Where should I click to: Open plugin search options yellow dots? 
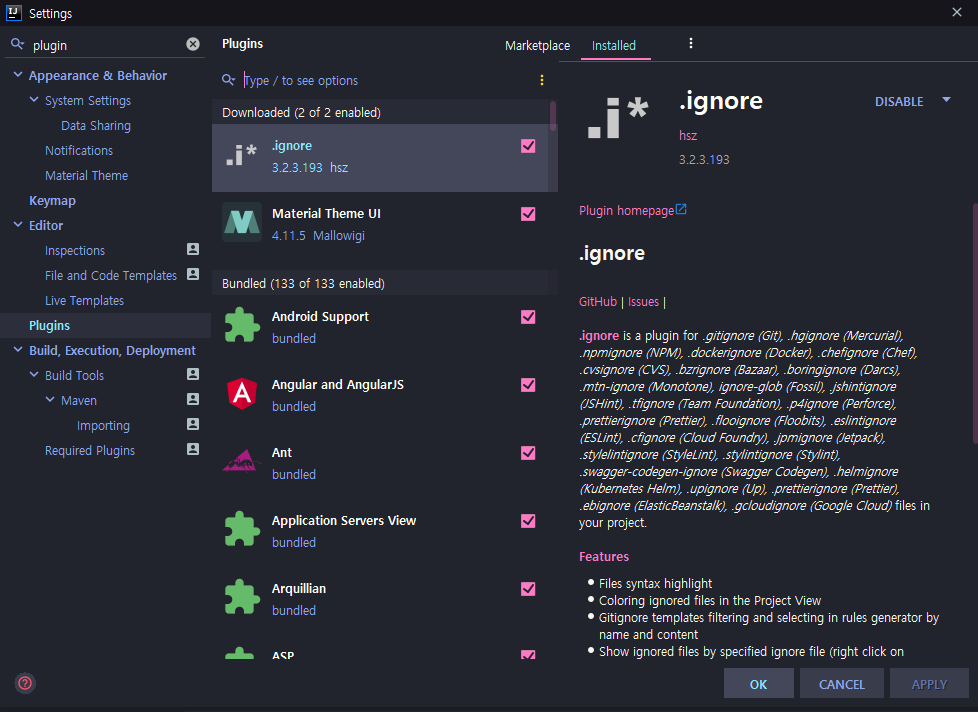[541, 80]
